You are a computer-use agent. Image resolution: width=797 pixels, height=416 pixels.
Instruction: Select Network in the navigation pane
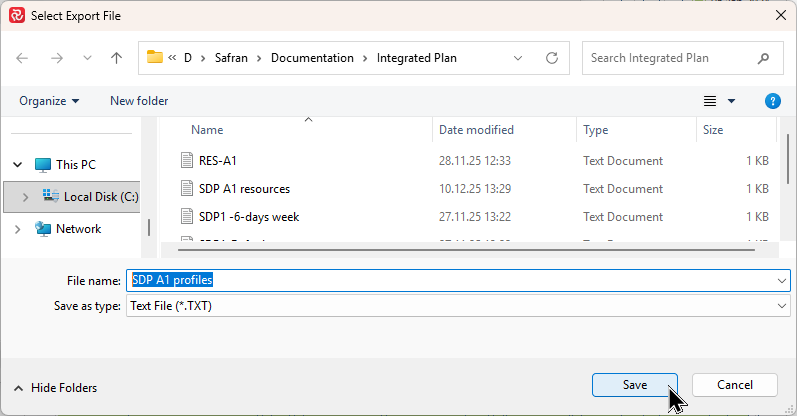[78, 229]
